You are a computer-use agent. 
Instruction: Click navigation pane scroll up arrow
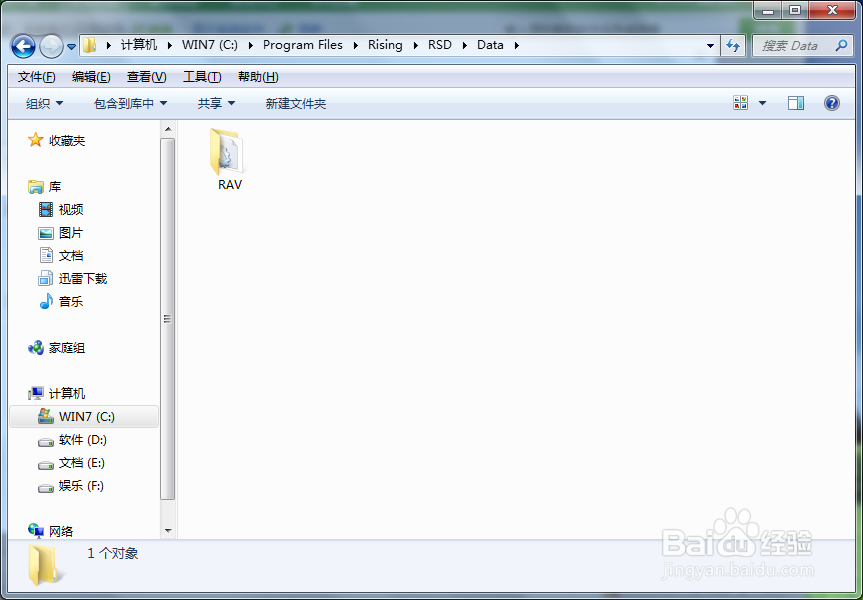point(168,129)
